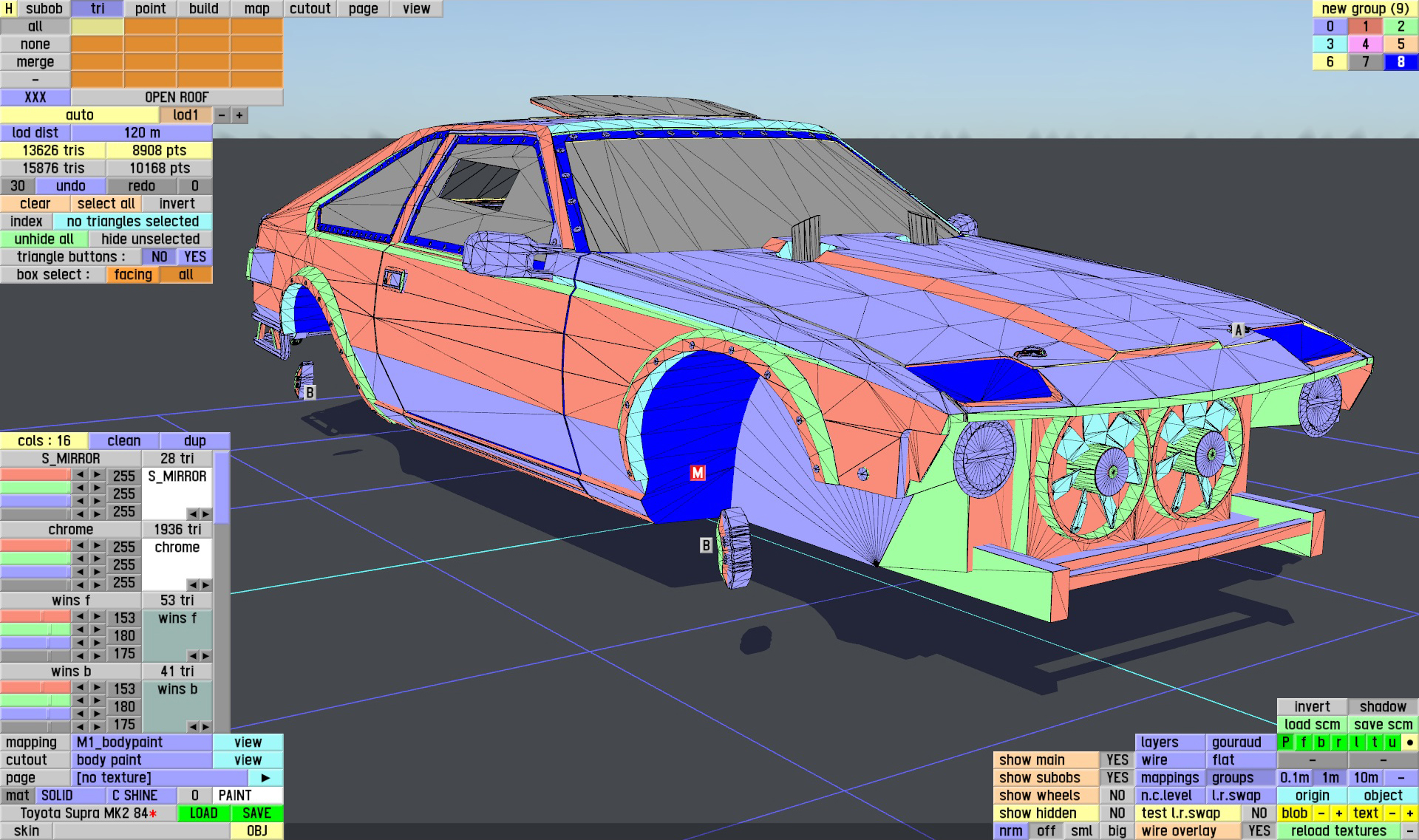The image size is (1419, 840).
Task: Click the lod plus stepper button
Action: pos(239,115)
